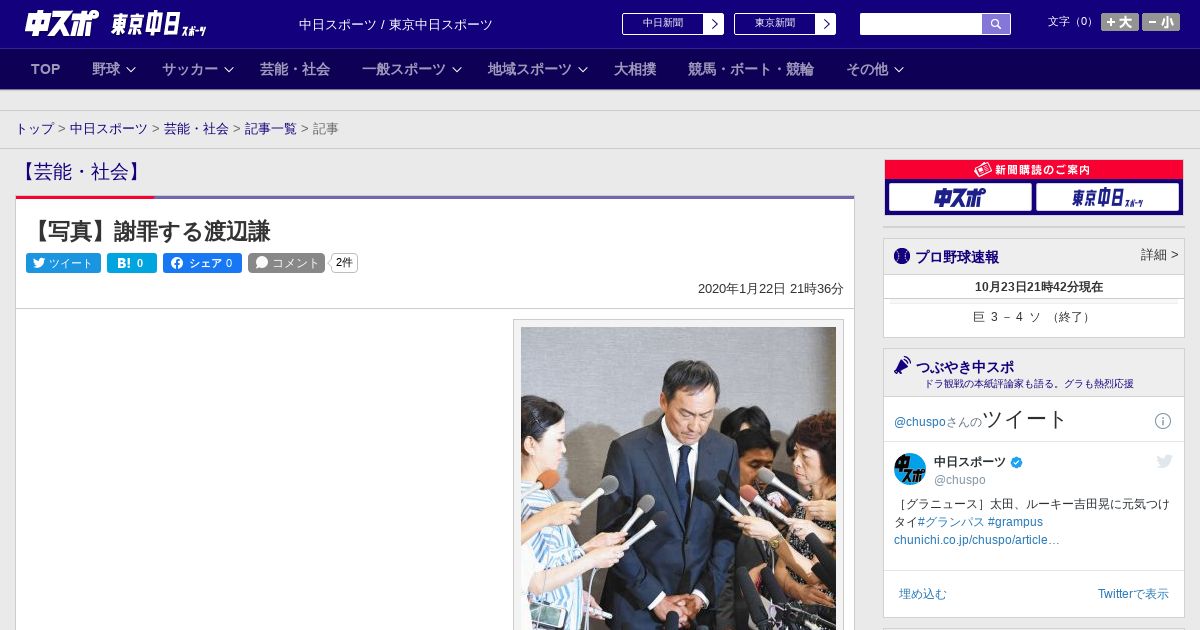
Task: Open the apology press conference photo
Action: point(678,477)
